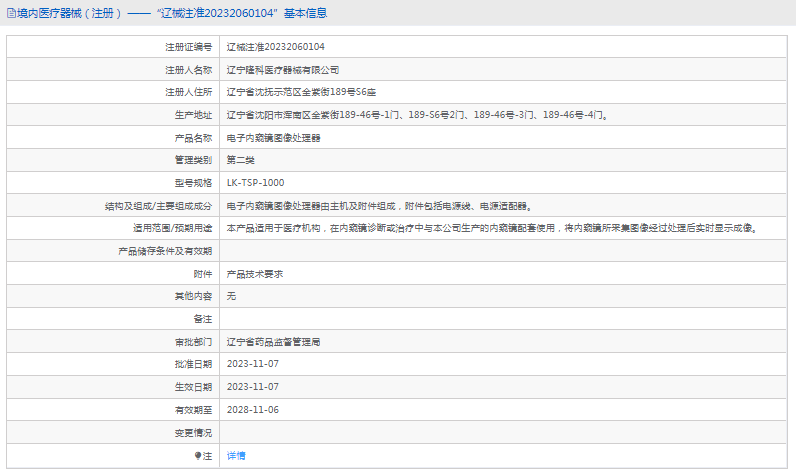Screen dimensions: 796x473
Task: Select model value LK-TSP-1000
Action: pos(255,183)
